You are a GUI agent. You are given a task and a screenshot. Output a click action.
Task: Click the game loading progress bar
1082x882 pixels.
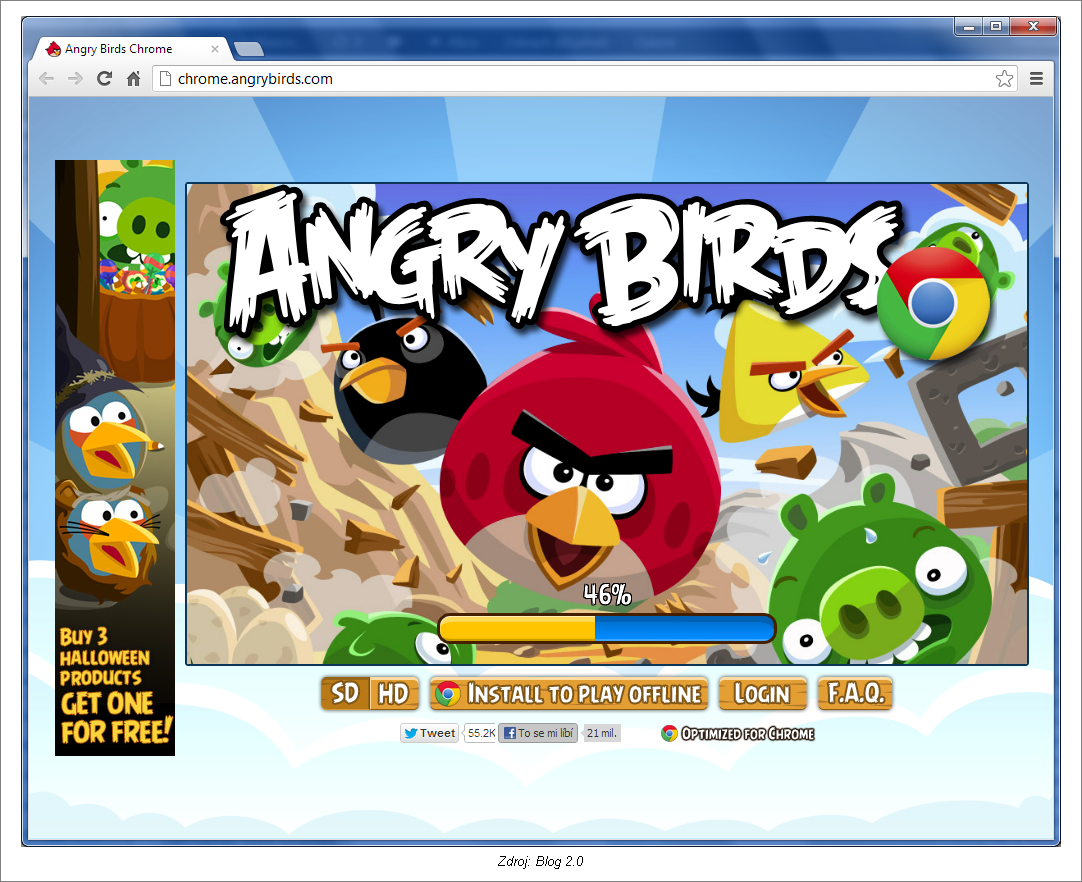click(607, 629)
